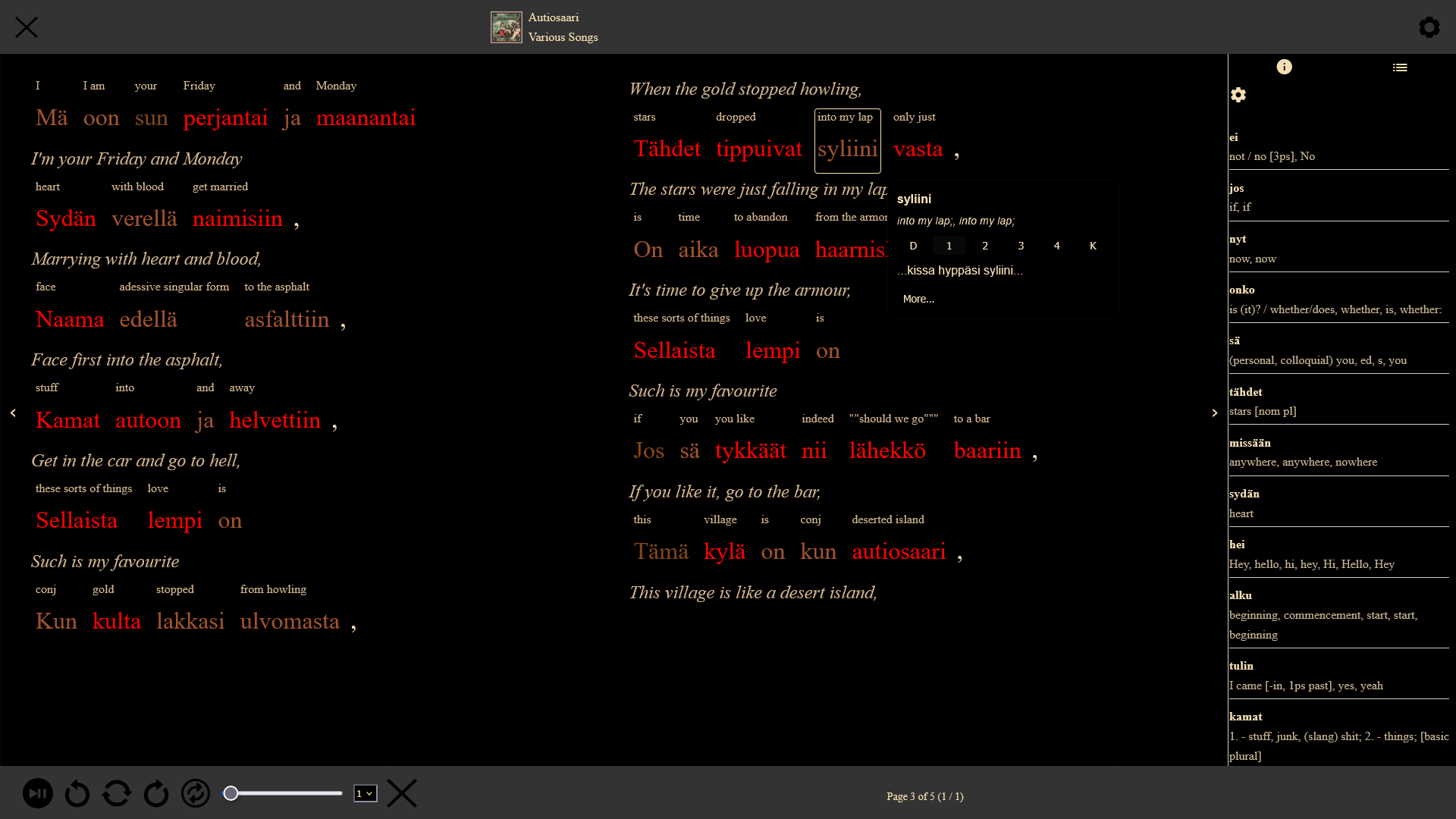Open the speed dropdown showing 1
Viewport: 1456px width, 819px height.
(365, 793)
